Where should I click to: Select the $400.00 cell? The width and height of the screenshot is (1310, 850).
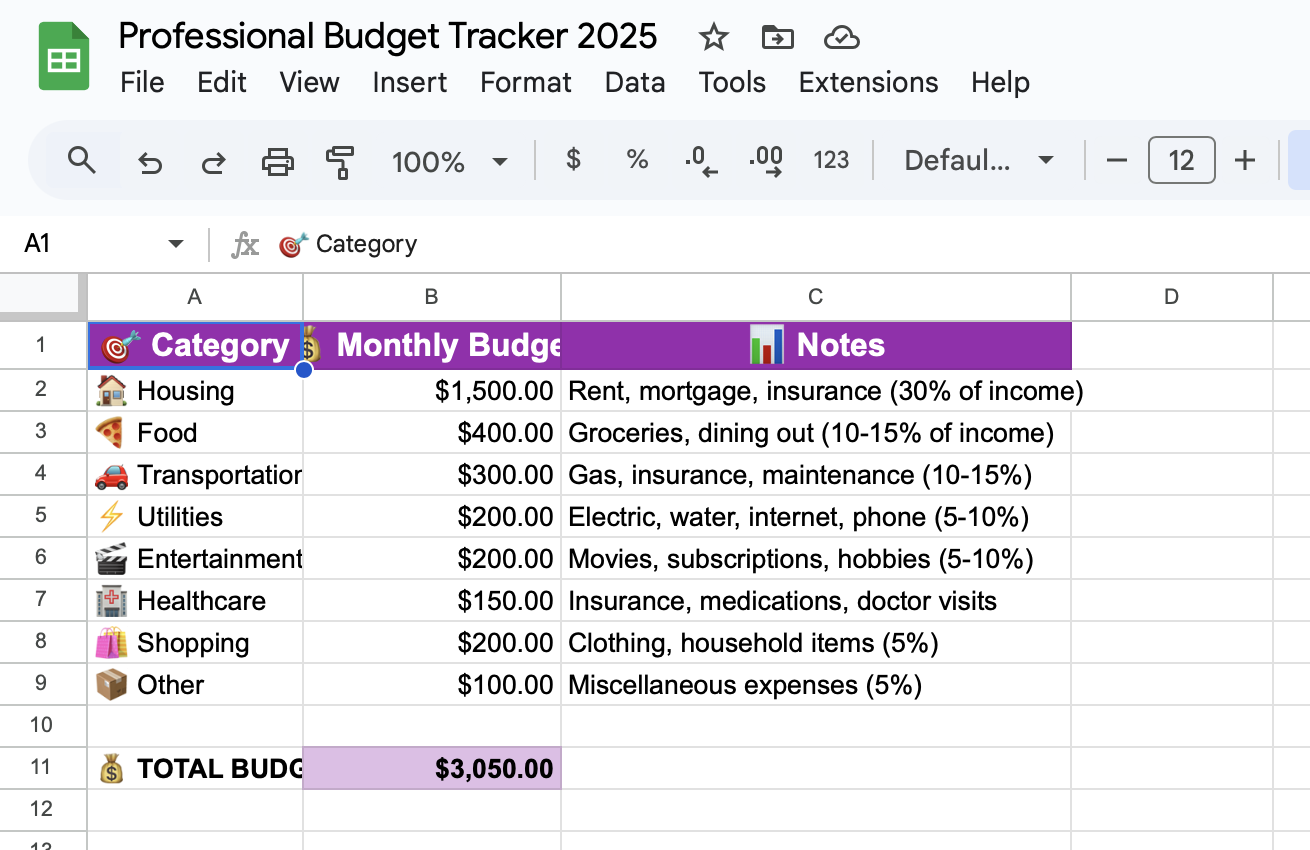(432, 432)
